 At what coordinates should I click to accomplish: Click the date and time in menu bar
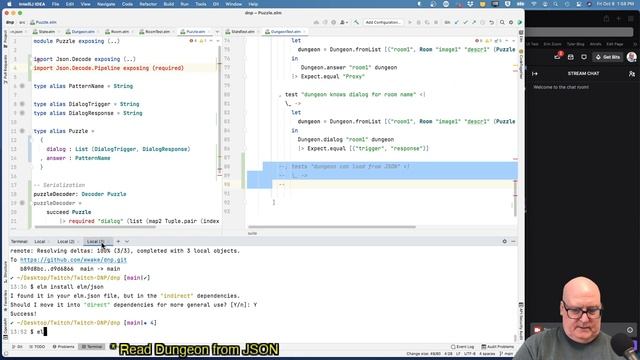point(615,4)
